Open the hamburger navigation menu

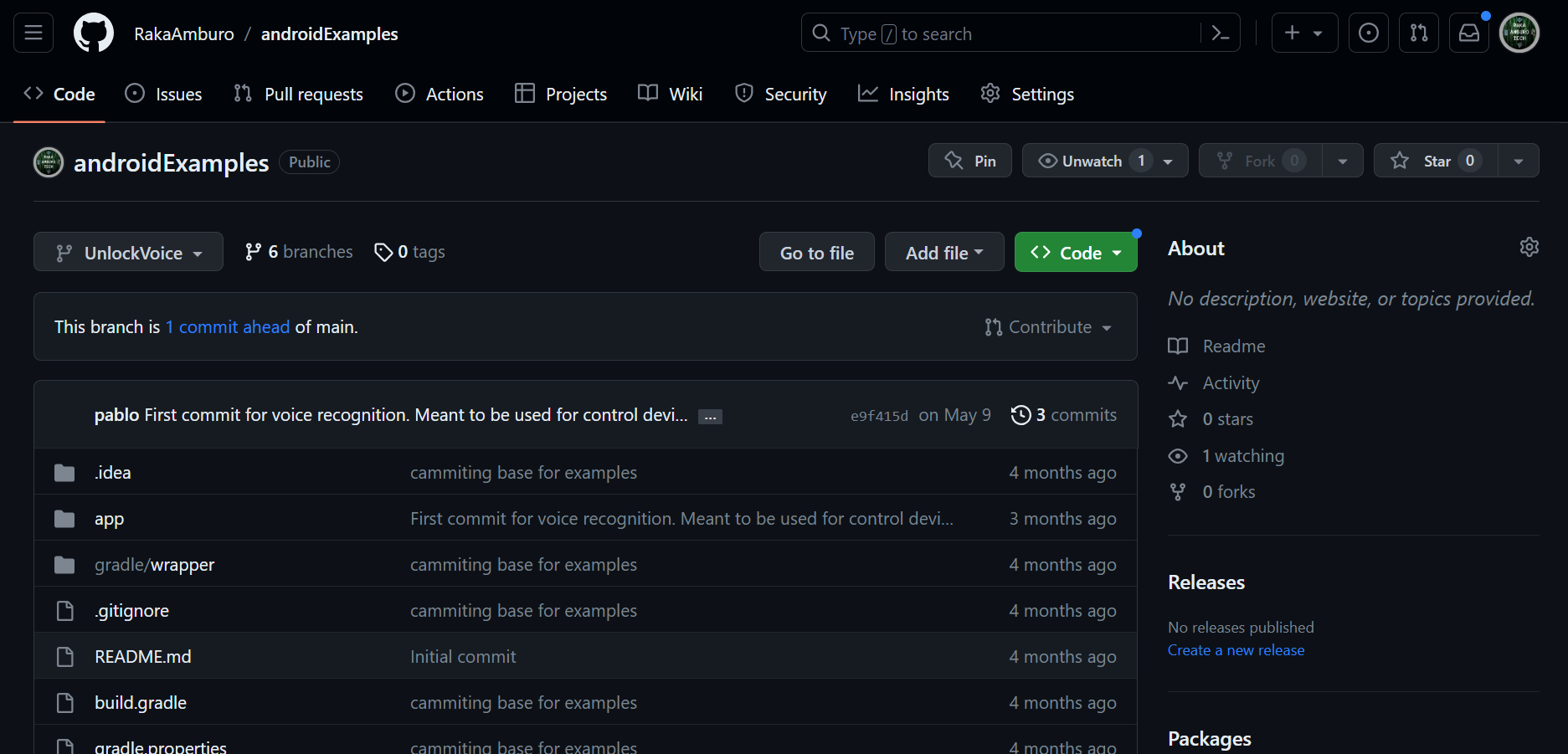coord(33,33)
